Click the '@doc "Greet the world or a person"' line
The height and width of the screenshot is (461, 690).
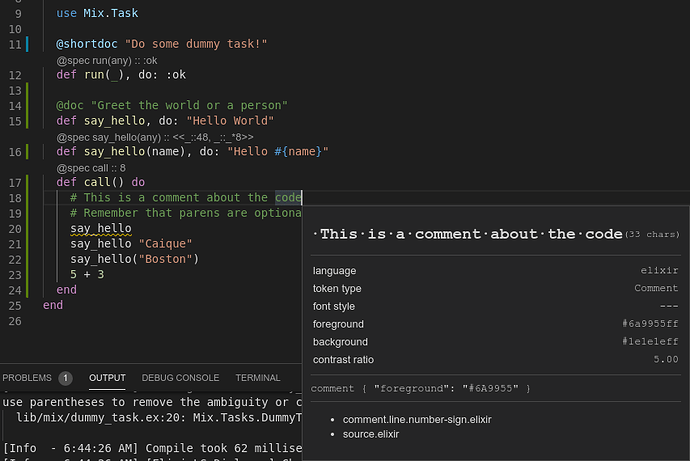tap(172, 106)
